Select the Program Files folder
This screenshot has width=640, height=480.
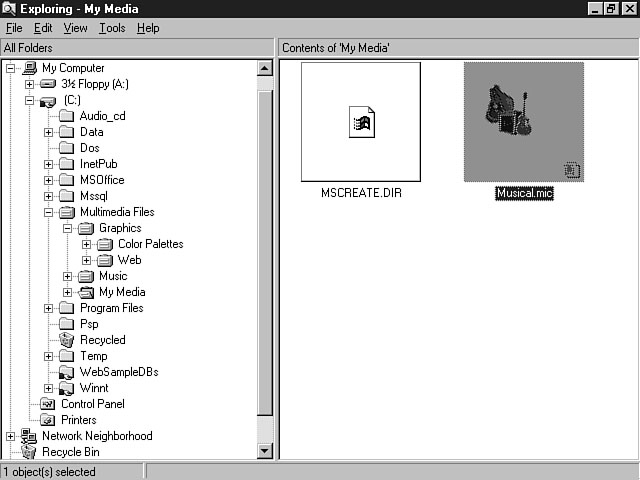click(x=111, y=308)
